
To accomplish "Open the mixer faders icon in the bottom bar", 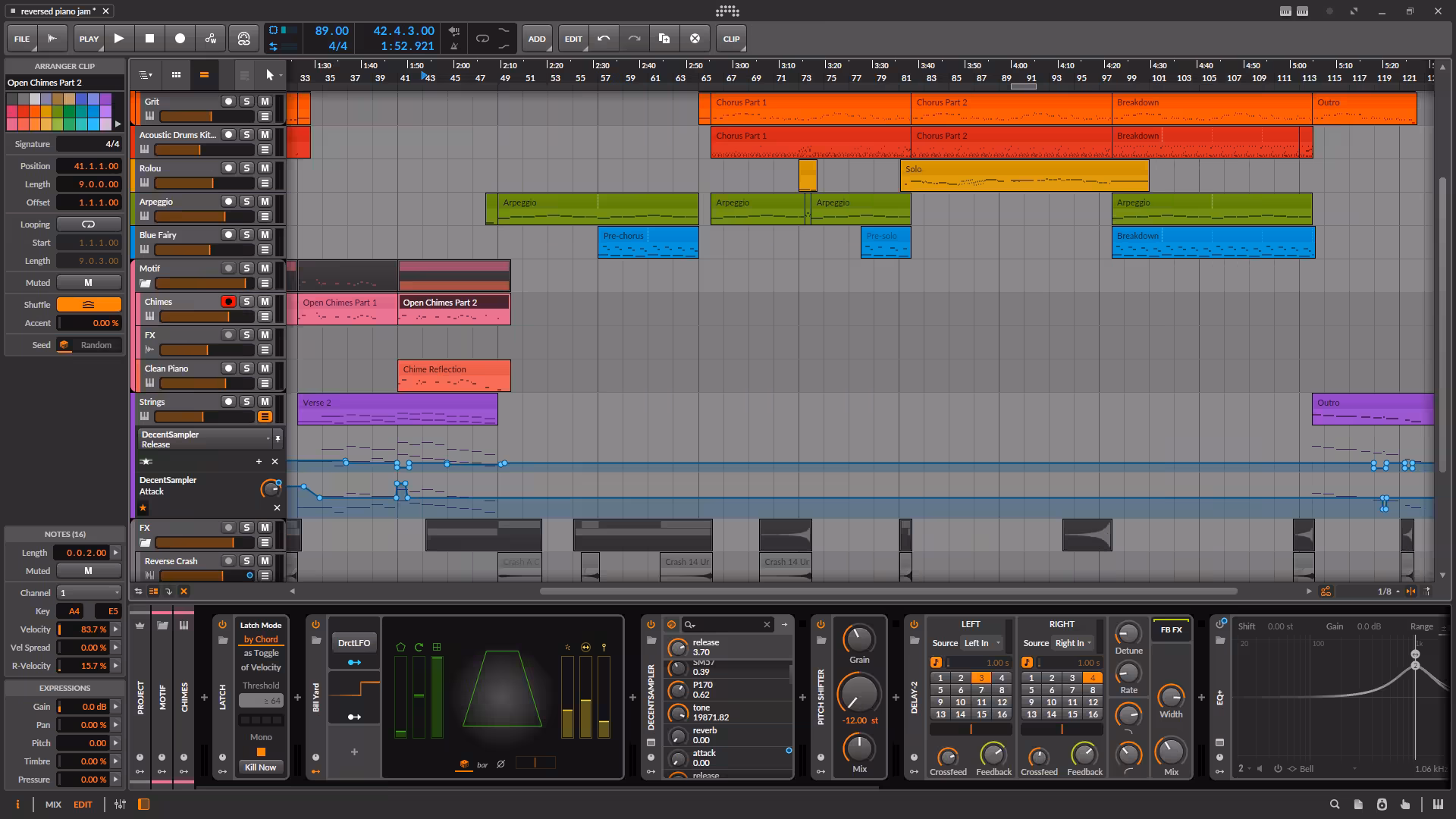I will point(119,804).
